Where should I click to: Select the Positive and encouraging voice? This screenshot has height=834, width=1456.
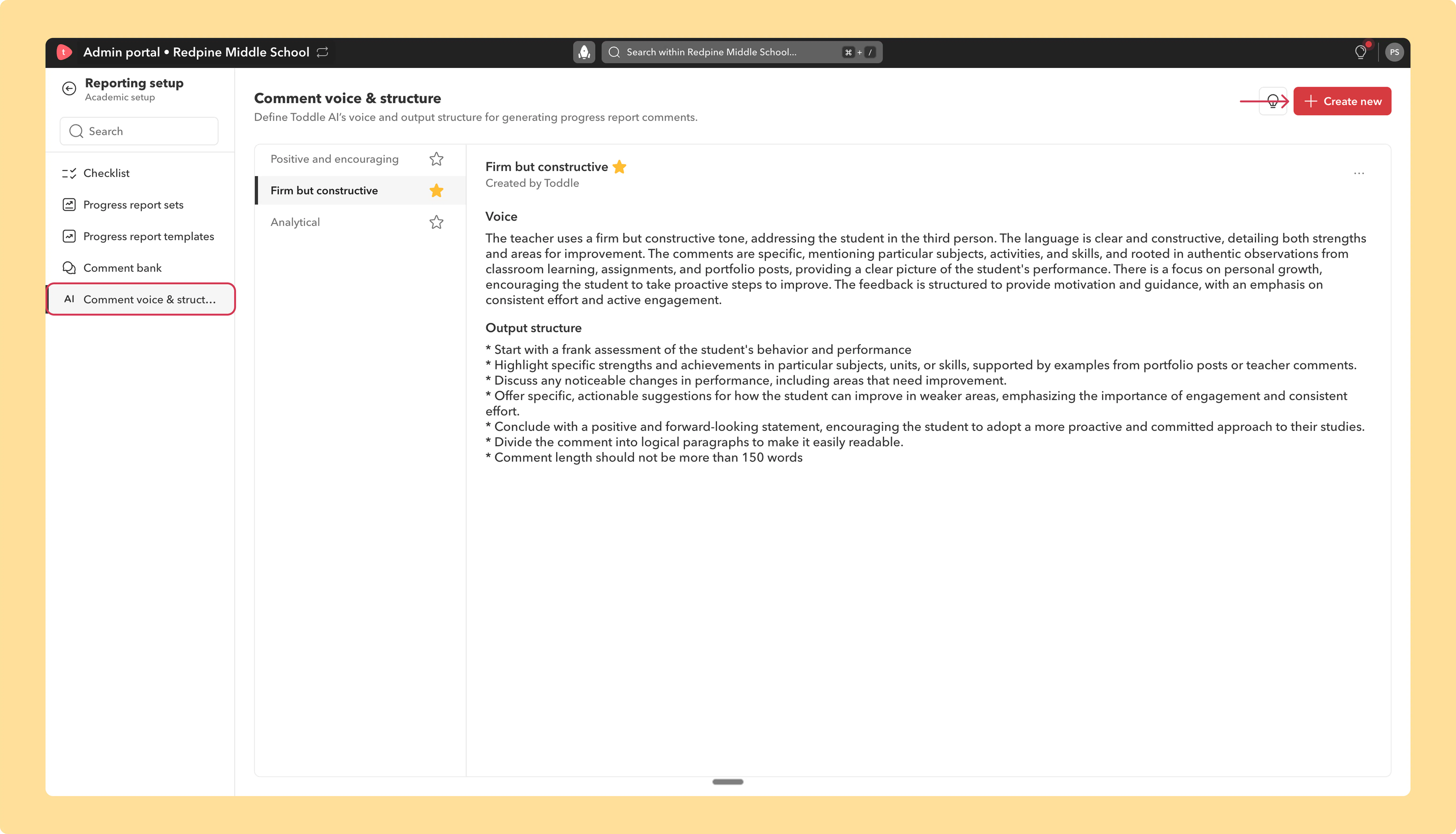(x=335, y=159)
